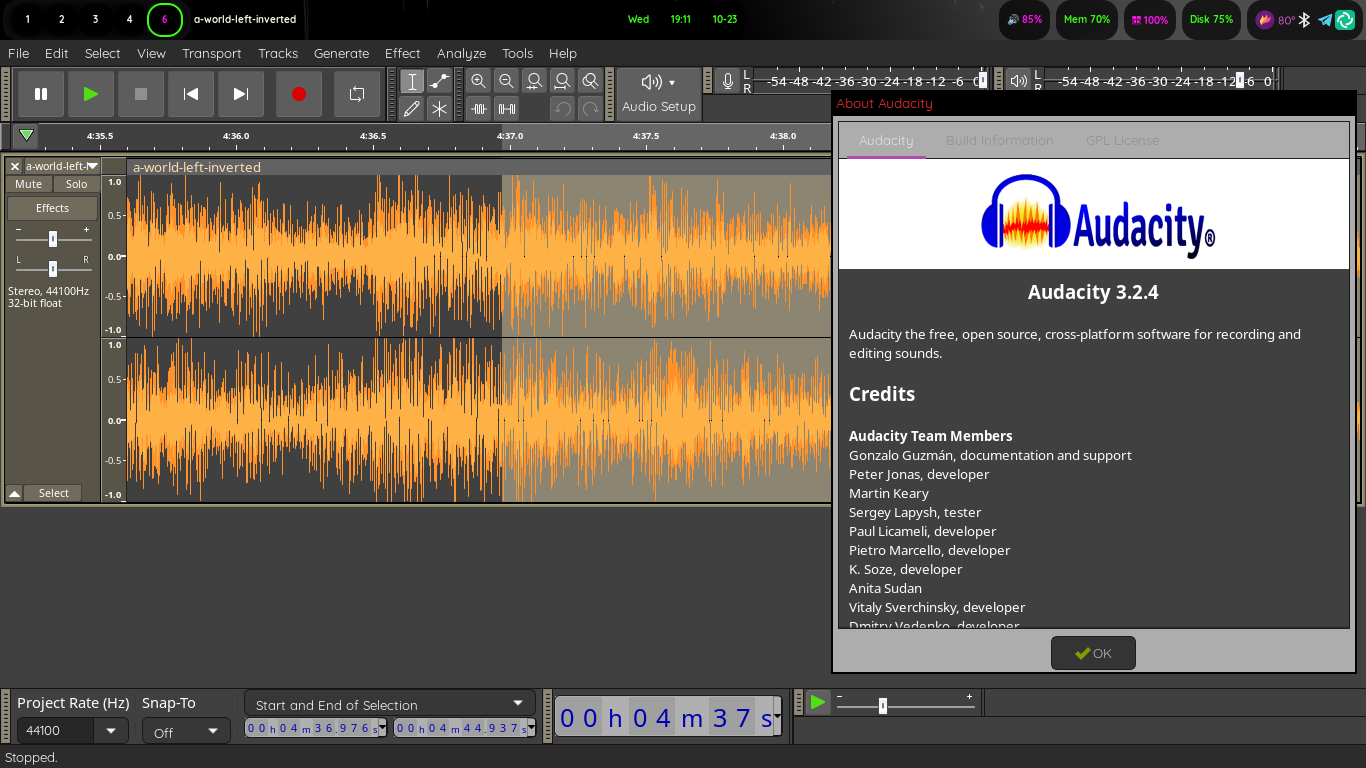1366x768 pixels.
Task: Open the Generate menu
Action: point(341,54)
